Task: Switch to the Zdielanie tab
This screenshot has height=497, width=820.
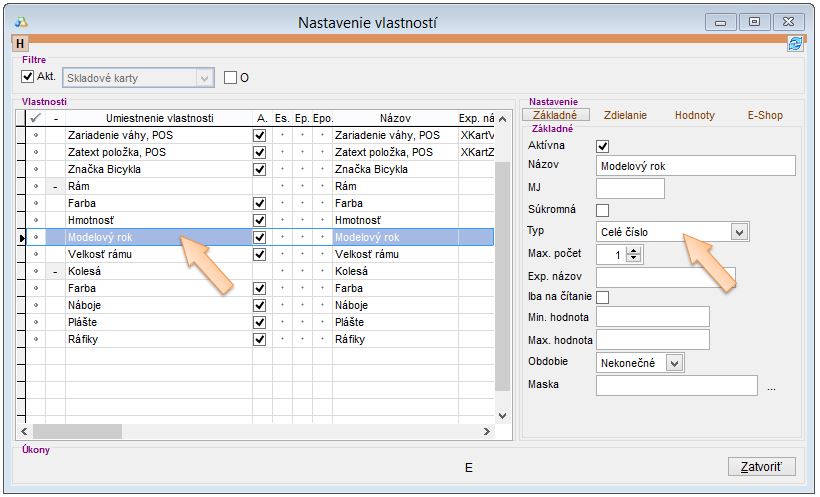Action: tap(625, 116)
